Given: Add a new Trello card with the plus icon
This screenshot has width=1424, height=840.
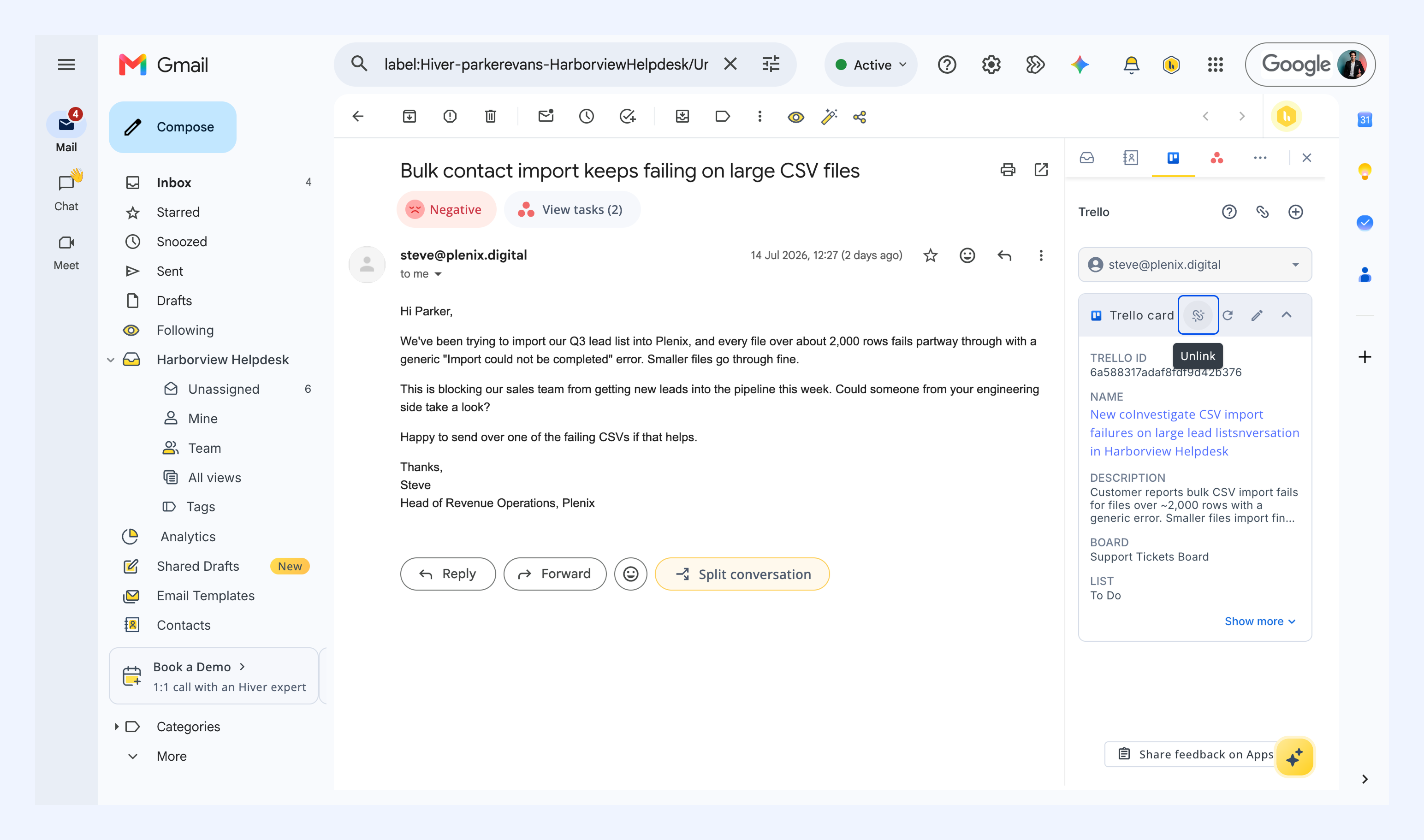Looking at the screenshot, I should (x=1295, y=212).
